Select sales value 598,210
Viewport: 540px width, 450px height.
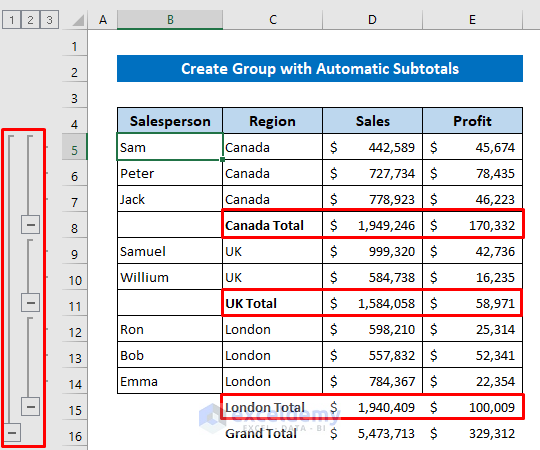(372, 329)
